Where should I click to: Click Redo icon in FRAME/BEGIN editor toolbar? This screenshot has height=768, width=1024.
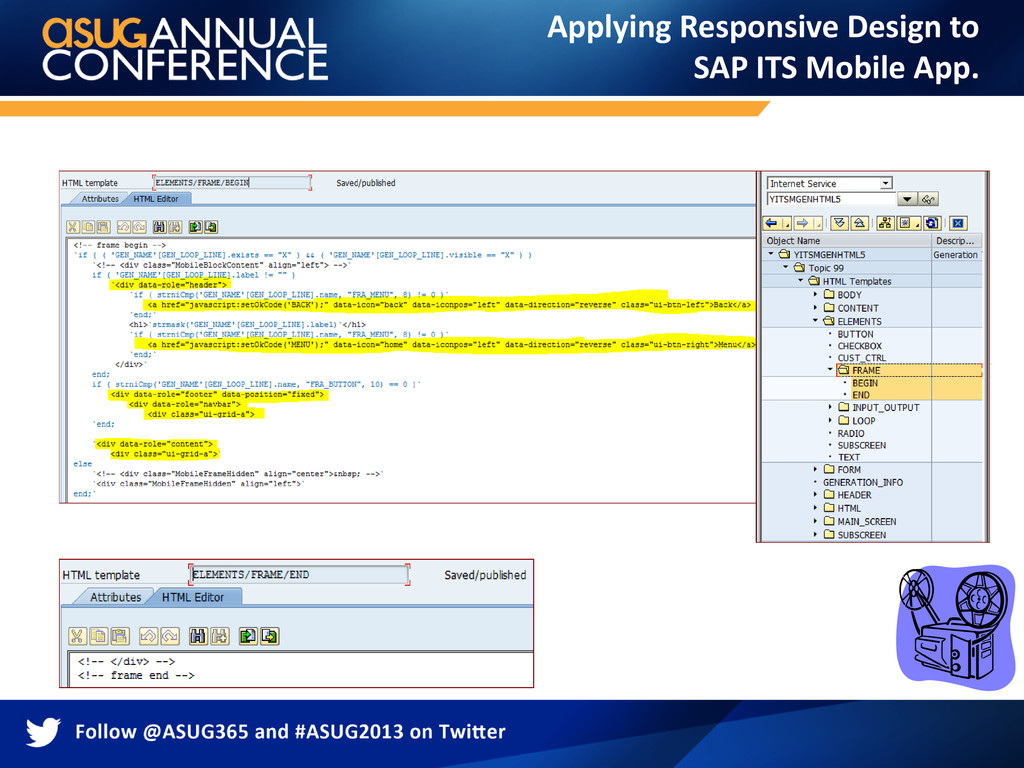coord(139,227)
